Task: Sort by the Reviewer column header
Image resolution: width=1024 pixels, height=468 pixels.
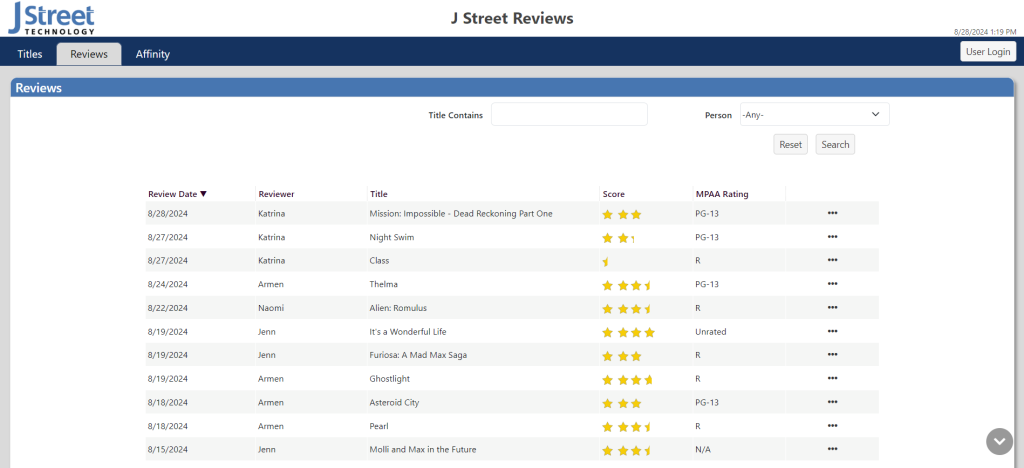Action: tap(276, 194)
